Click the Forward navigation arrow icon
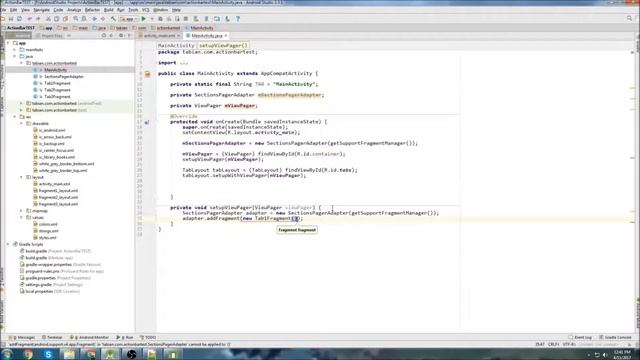Image resolution: width=640 pixels, height=360 pixels. 103,19
